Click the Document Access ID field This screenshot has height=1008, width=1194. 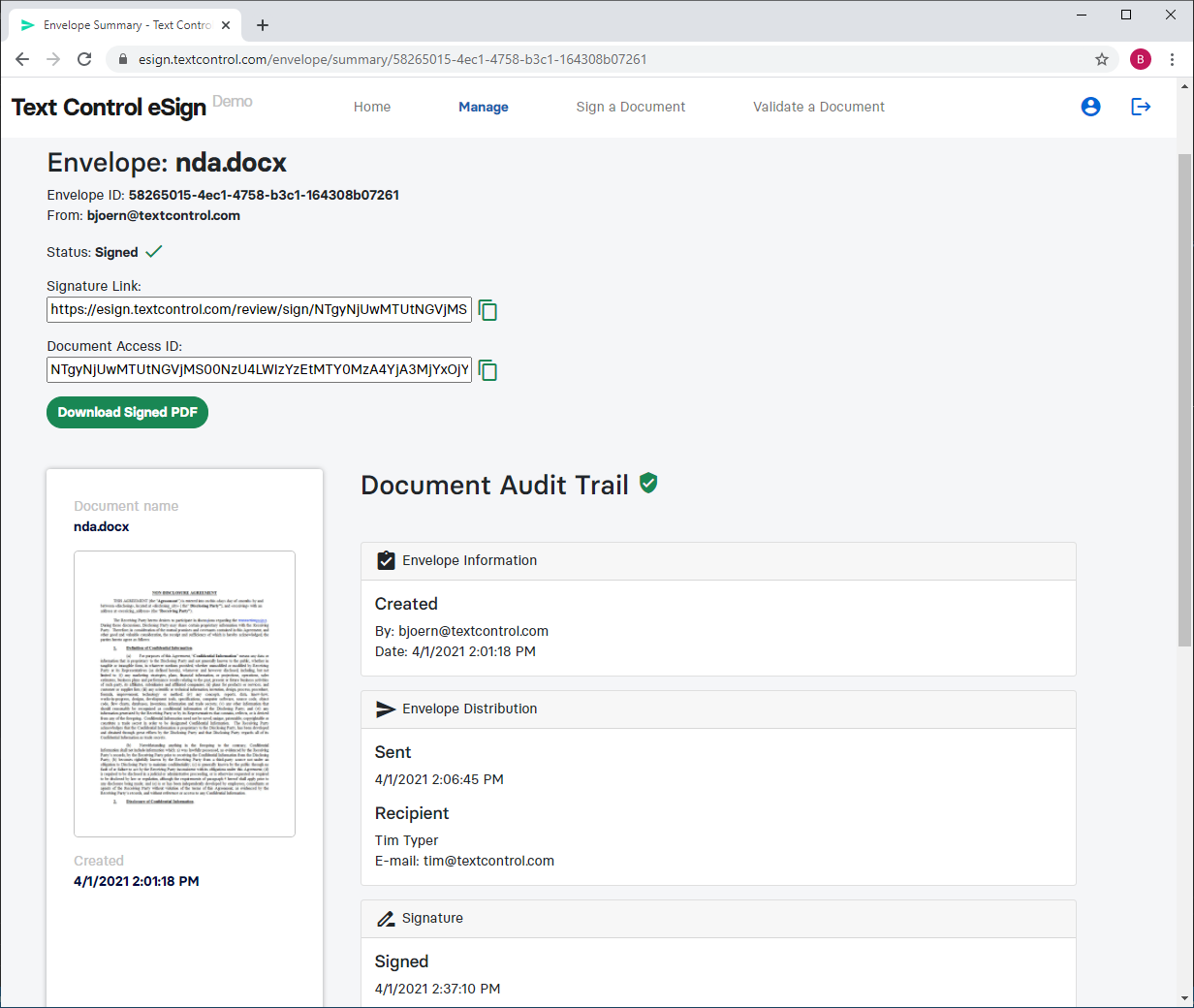pos(259,370)
